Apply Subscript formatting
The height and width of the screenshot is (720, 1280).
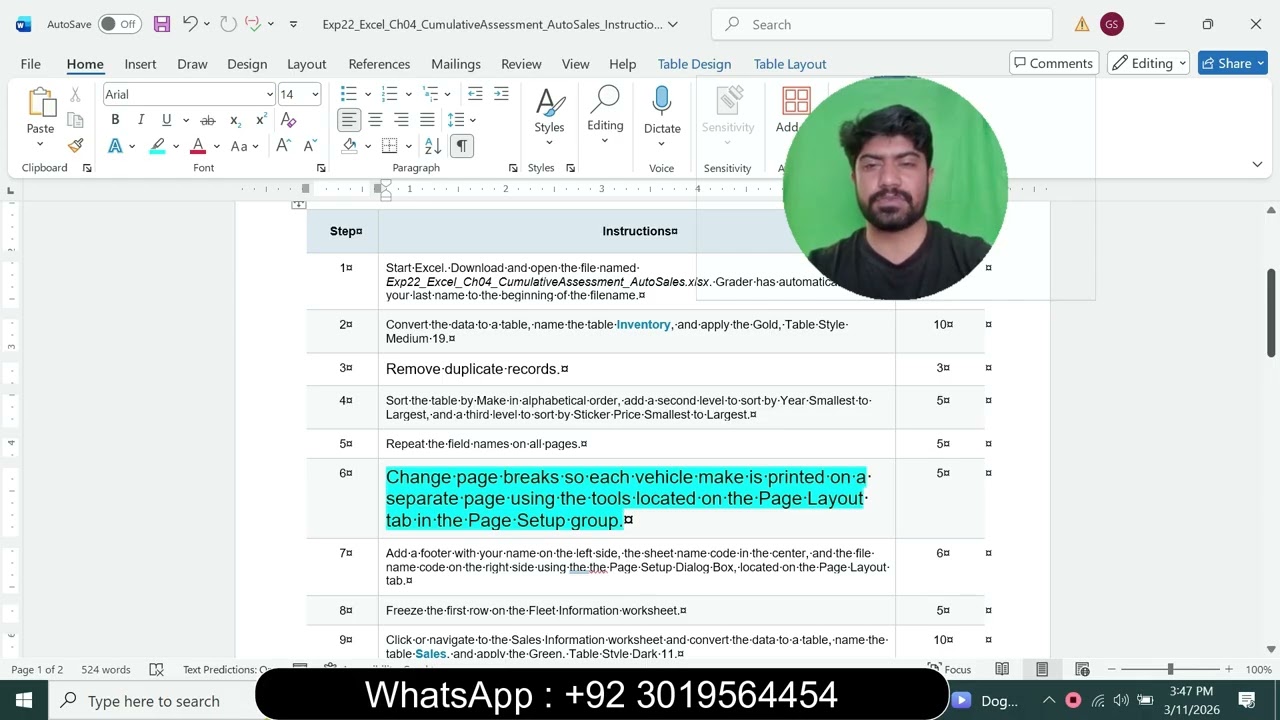235,120
